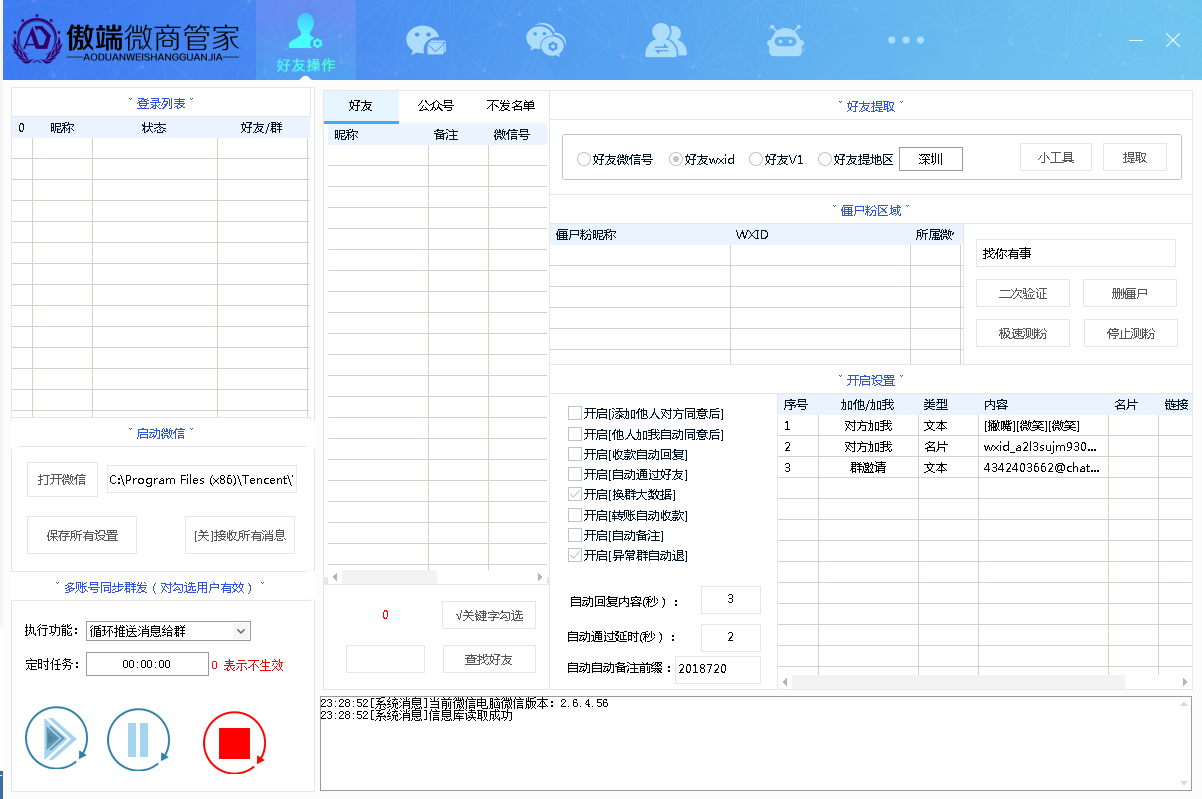
Task: Click the √关键字勾选 button
Action: coord(490,615)
